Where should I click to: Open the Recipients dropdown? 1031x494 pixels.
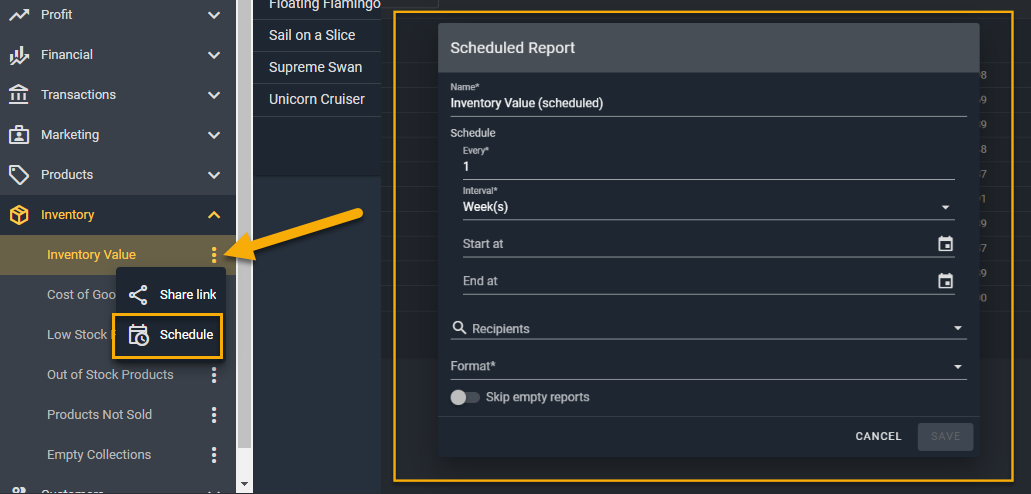(x=707, y=328)
